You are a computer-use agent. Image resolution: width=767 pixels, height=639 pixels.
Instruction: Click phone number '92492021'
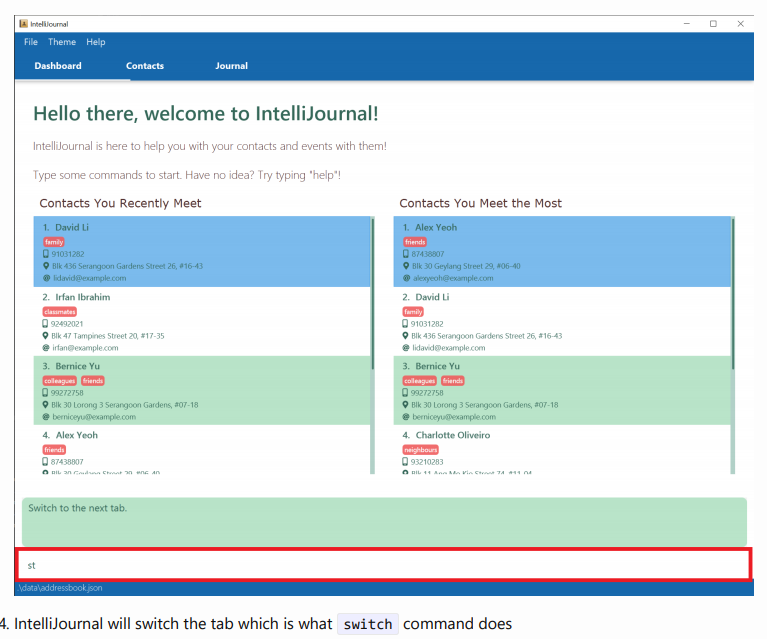point(67,324)
